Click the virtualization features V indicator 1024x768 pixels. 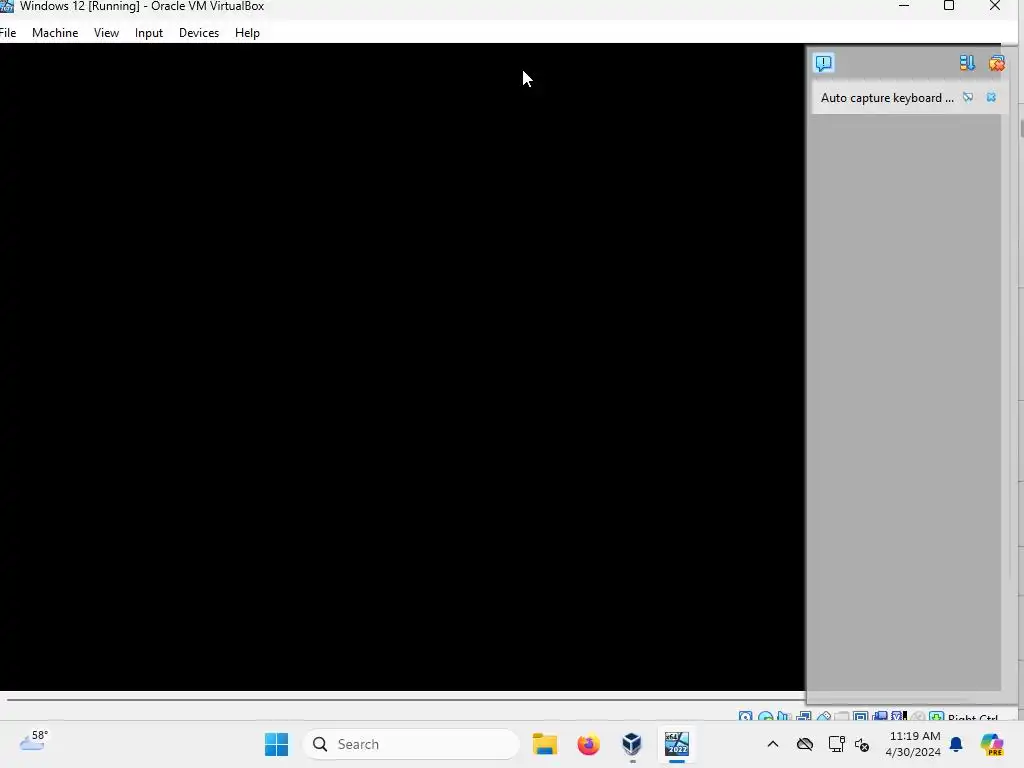pyautogui.click(x=899, y=716)
